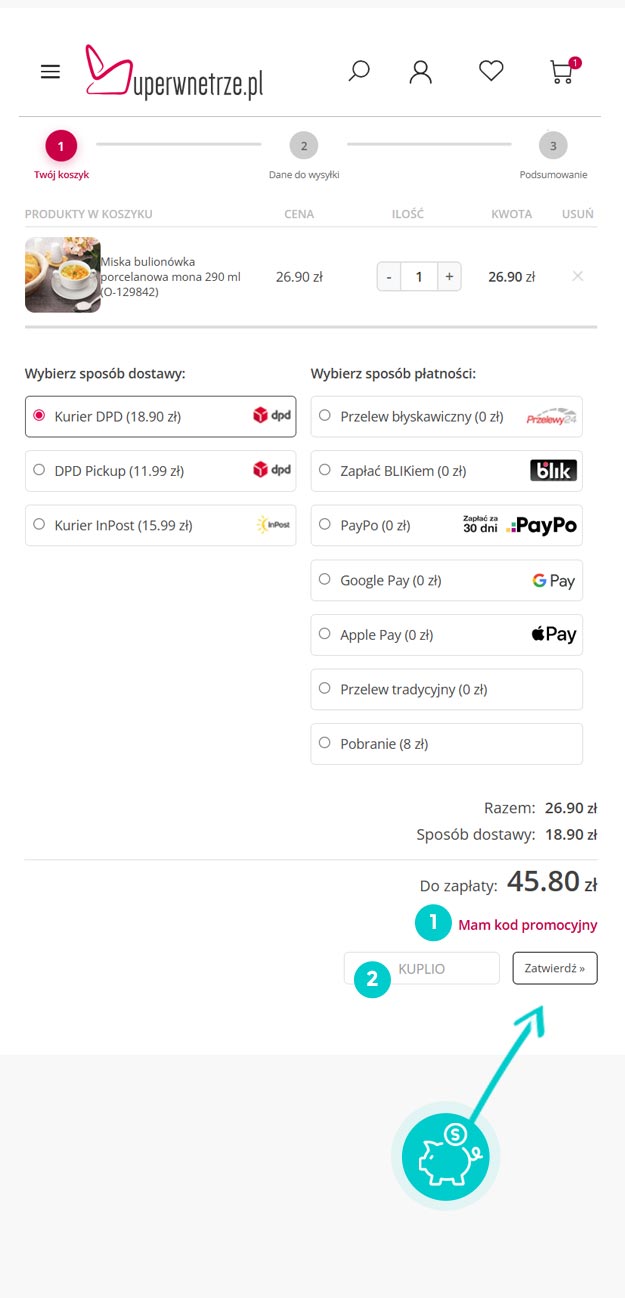Go to step 3 Podsumowanie
Screen dimensions: 625x1298
(553, 146)
